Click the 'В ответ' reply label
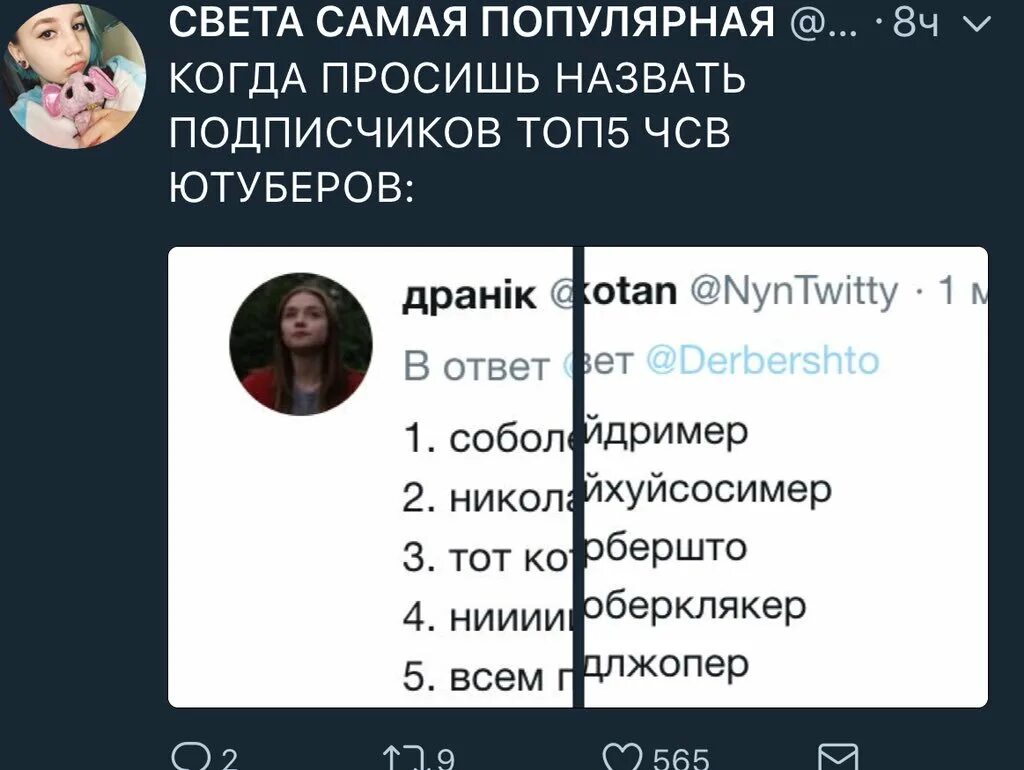This screenshot has width=1024, height=770. pos(476,366)
